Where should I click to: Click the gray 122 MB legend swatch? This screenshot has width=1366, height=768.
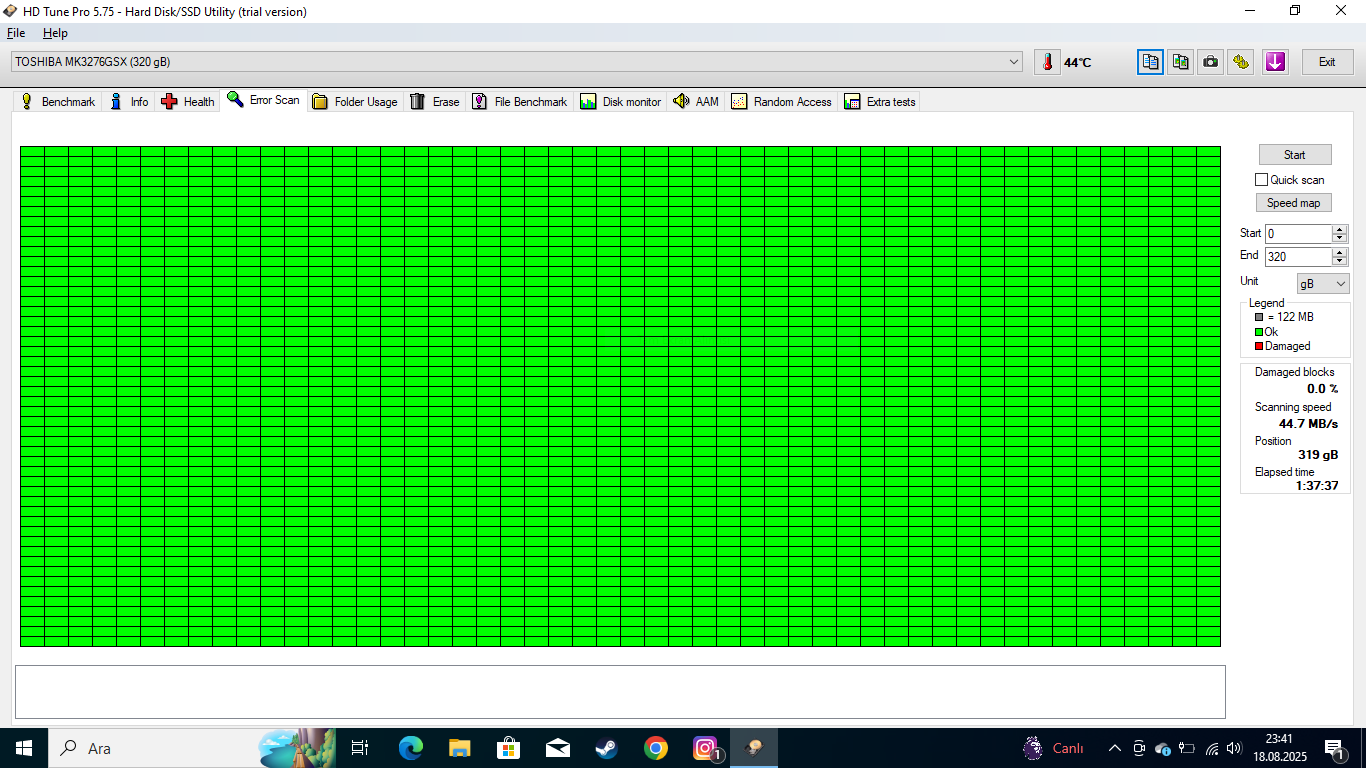(x=1259, y=317)
